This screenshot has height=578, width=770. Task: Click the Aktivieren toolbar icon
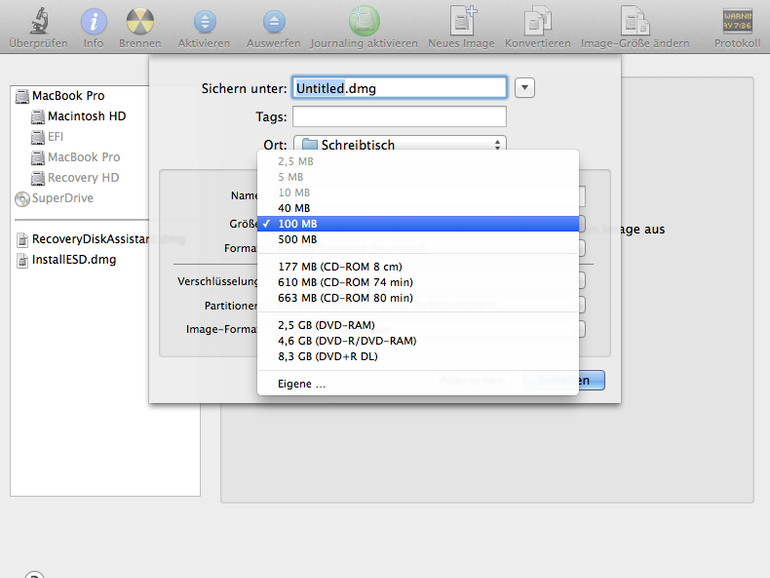click(205, 22)
